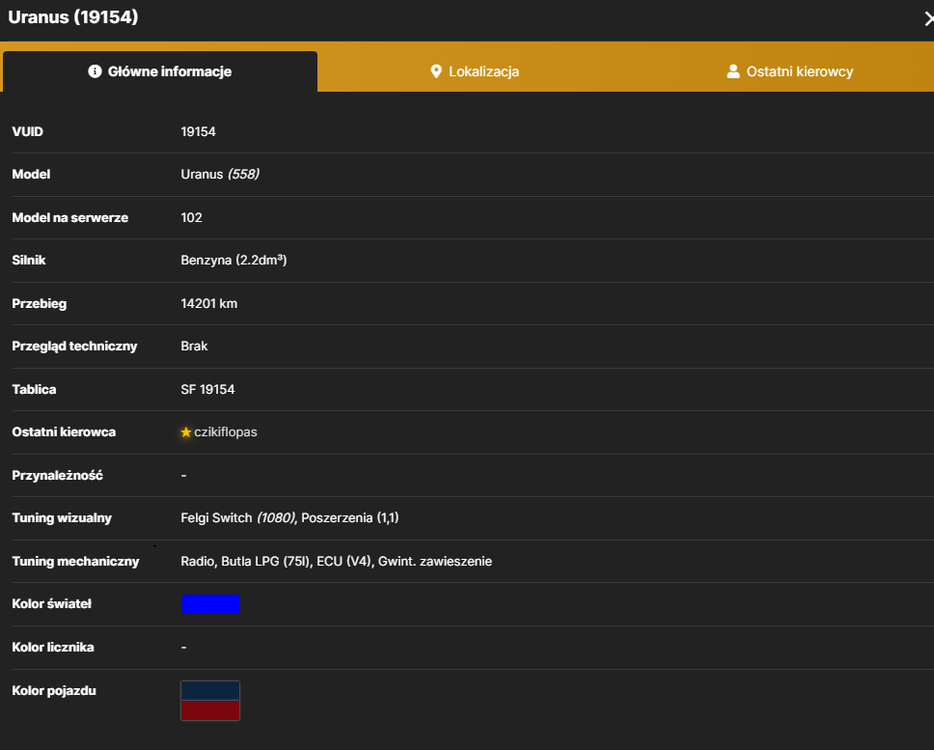Select the engine value Benzyna (2.2dm³)
934x750 pixels.
pos(234,260)
